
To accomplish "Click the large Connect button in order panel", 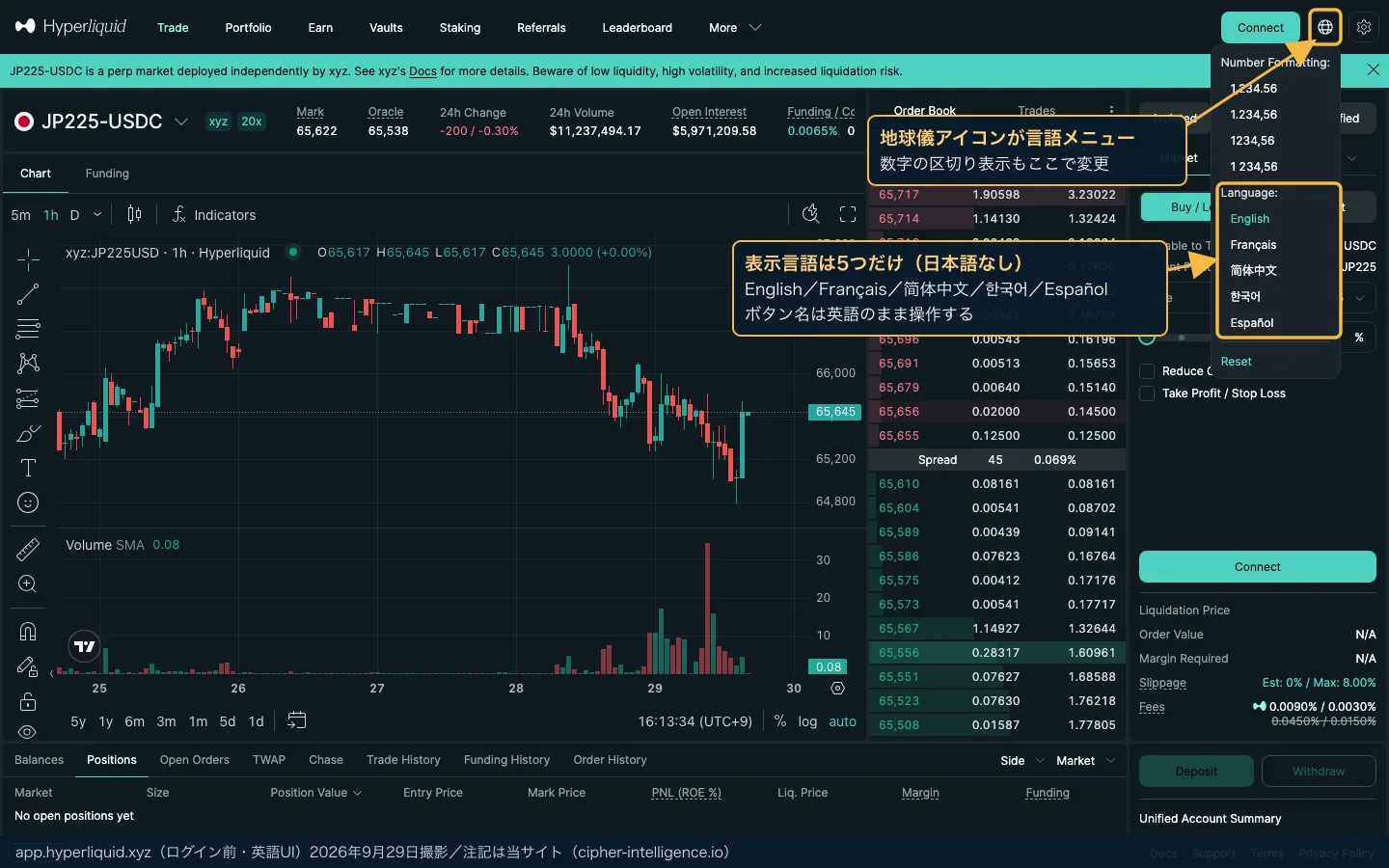I will (x=1257, y=567).
